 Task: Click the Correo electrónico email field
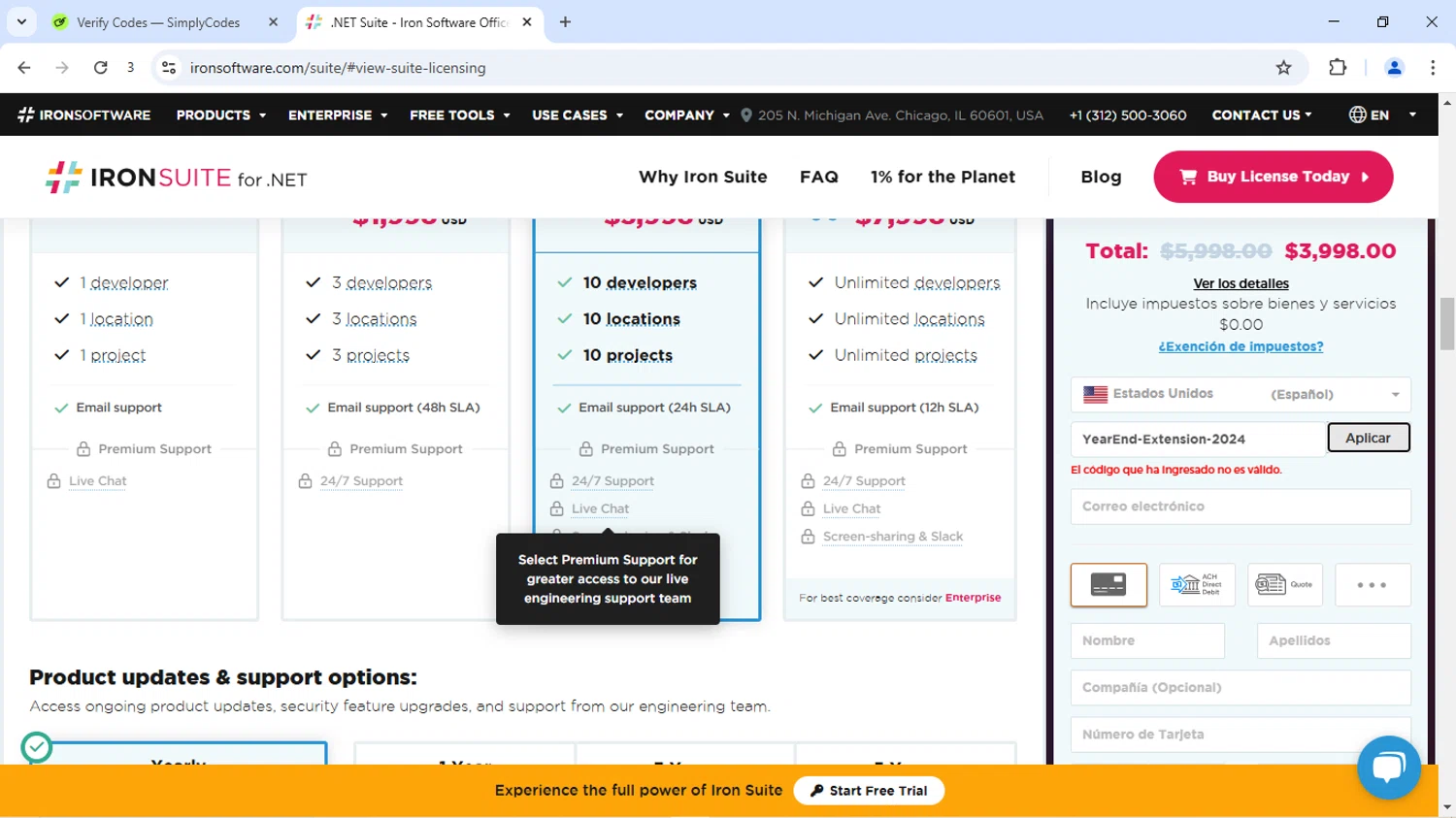point(1241,507)
